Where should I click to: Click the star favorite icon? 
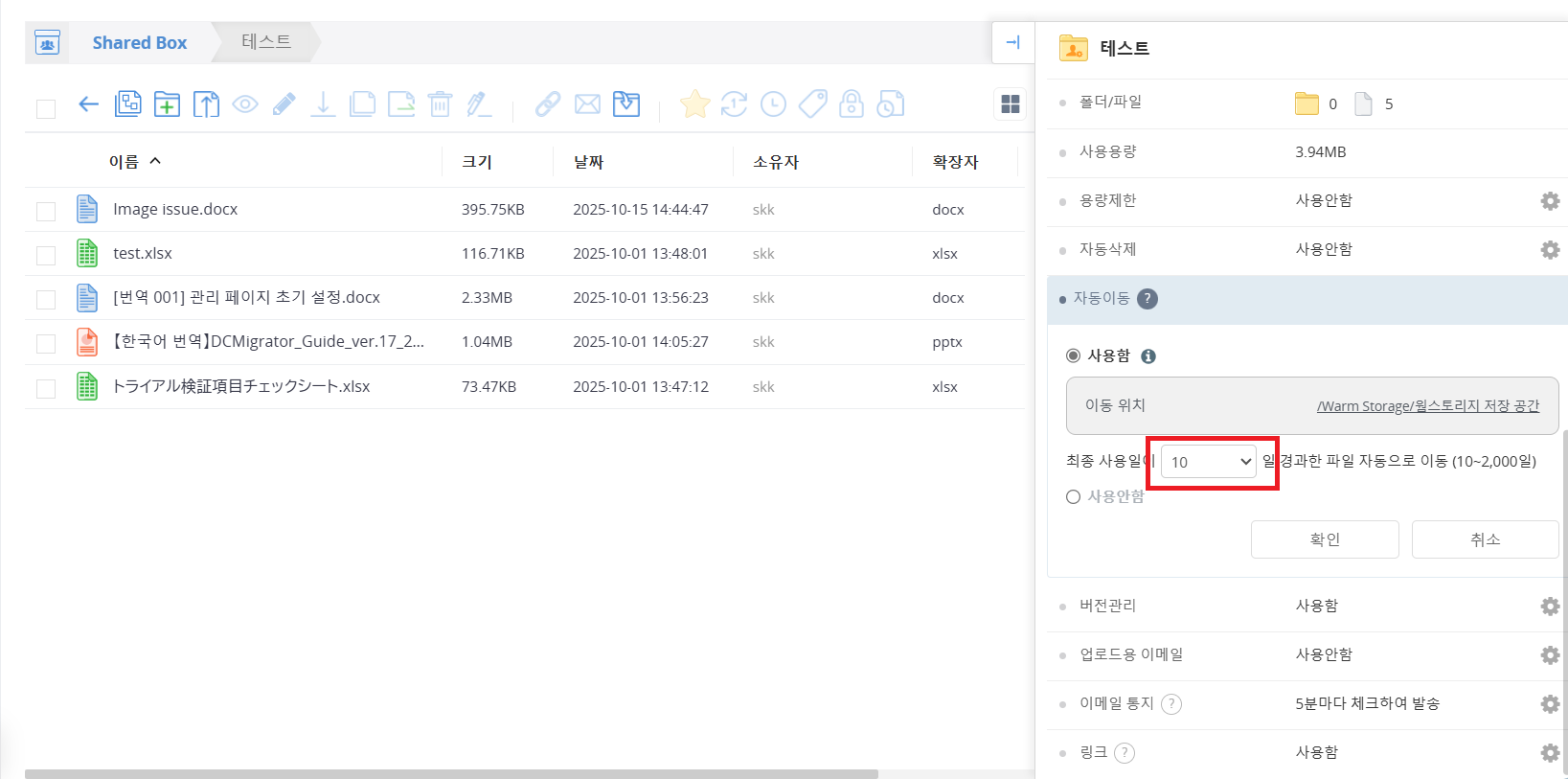pos(694,104)
